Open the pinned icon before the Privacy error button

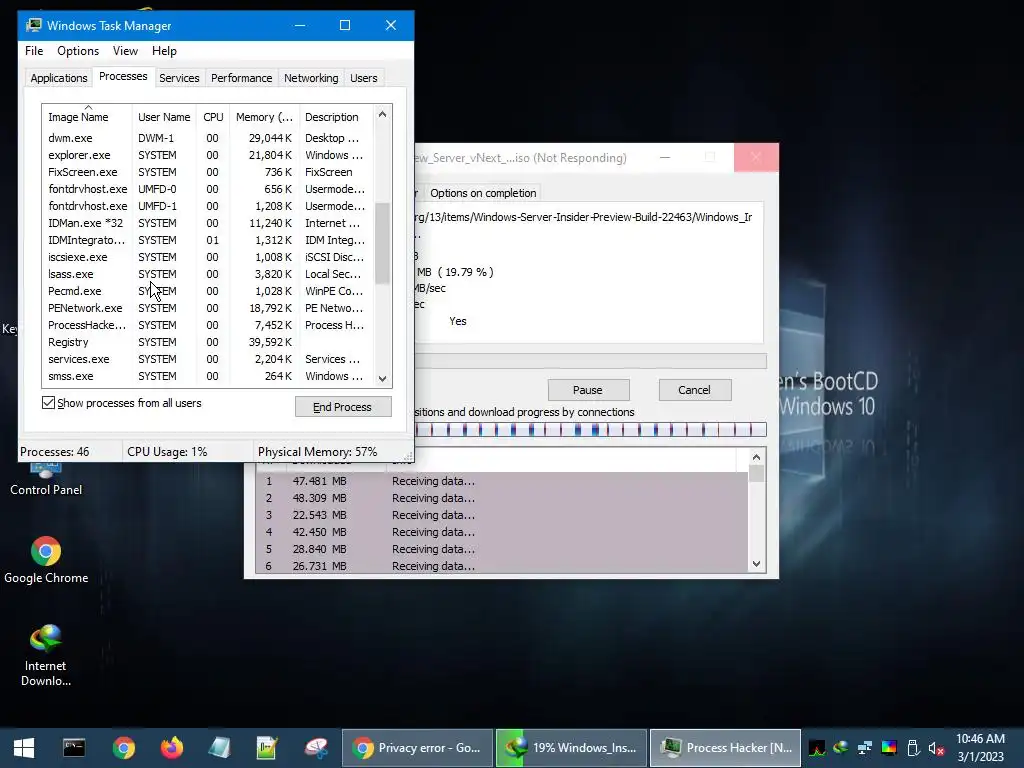316,748
